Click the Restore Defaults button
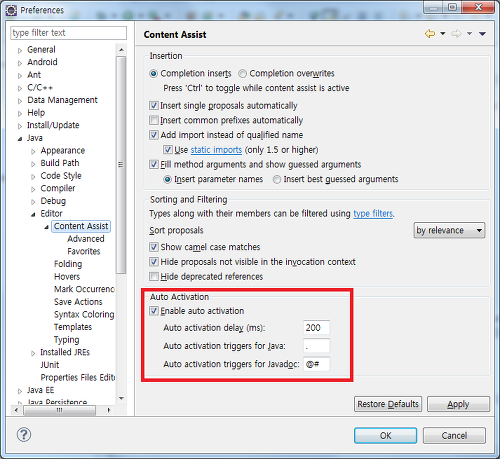 click(388, 404)
